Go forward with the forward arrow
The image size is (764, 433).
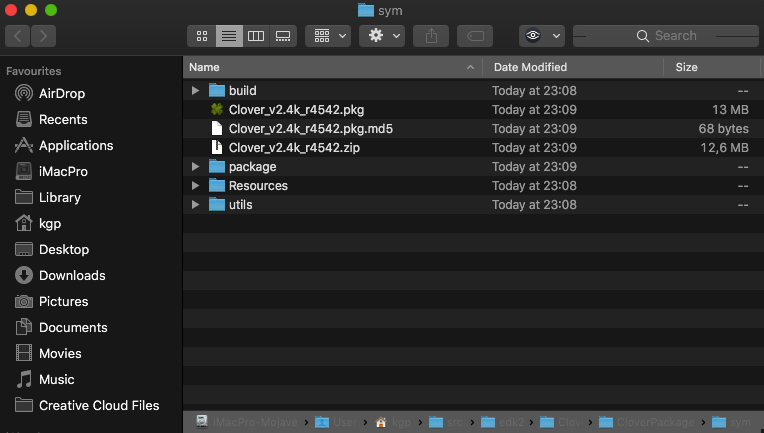click(43, 36)
